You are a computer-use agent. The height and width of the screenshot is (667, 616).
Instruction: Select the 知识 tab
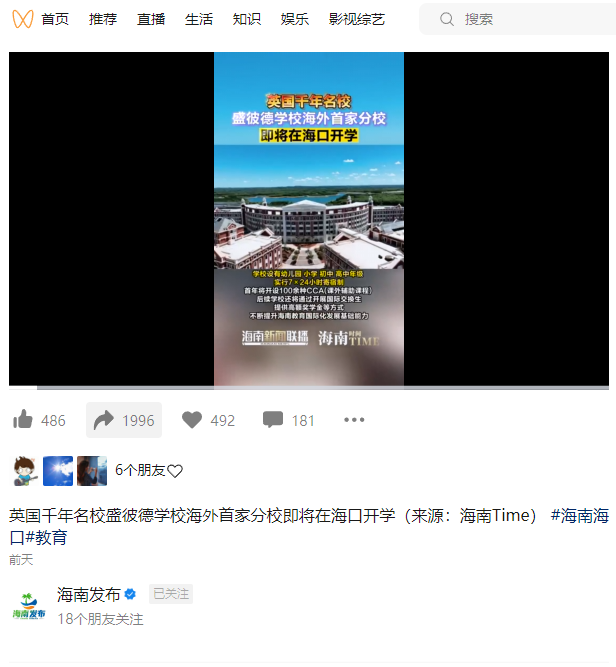pyautogui.click(x=247, y=19)
